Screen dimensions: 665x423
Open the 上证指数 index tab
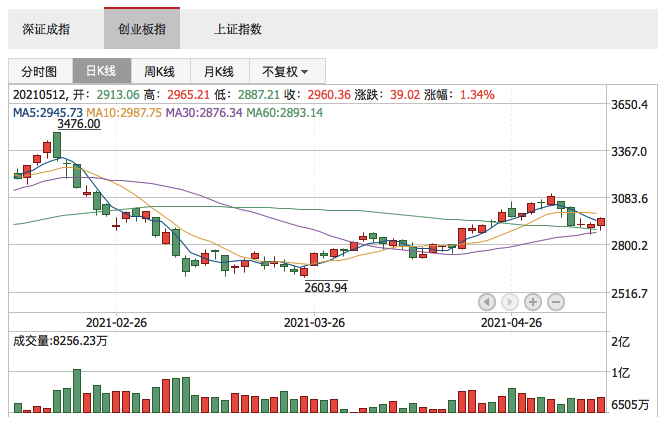(238, 29)
